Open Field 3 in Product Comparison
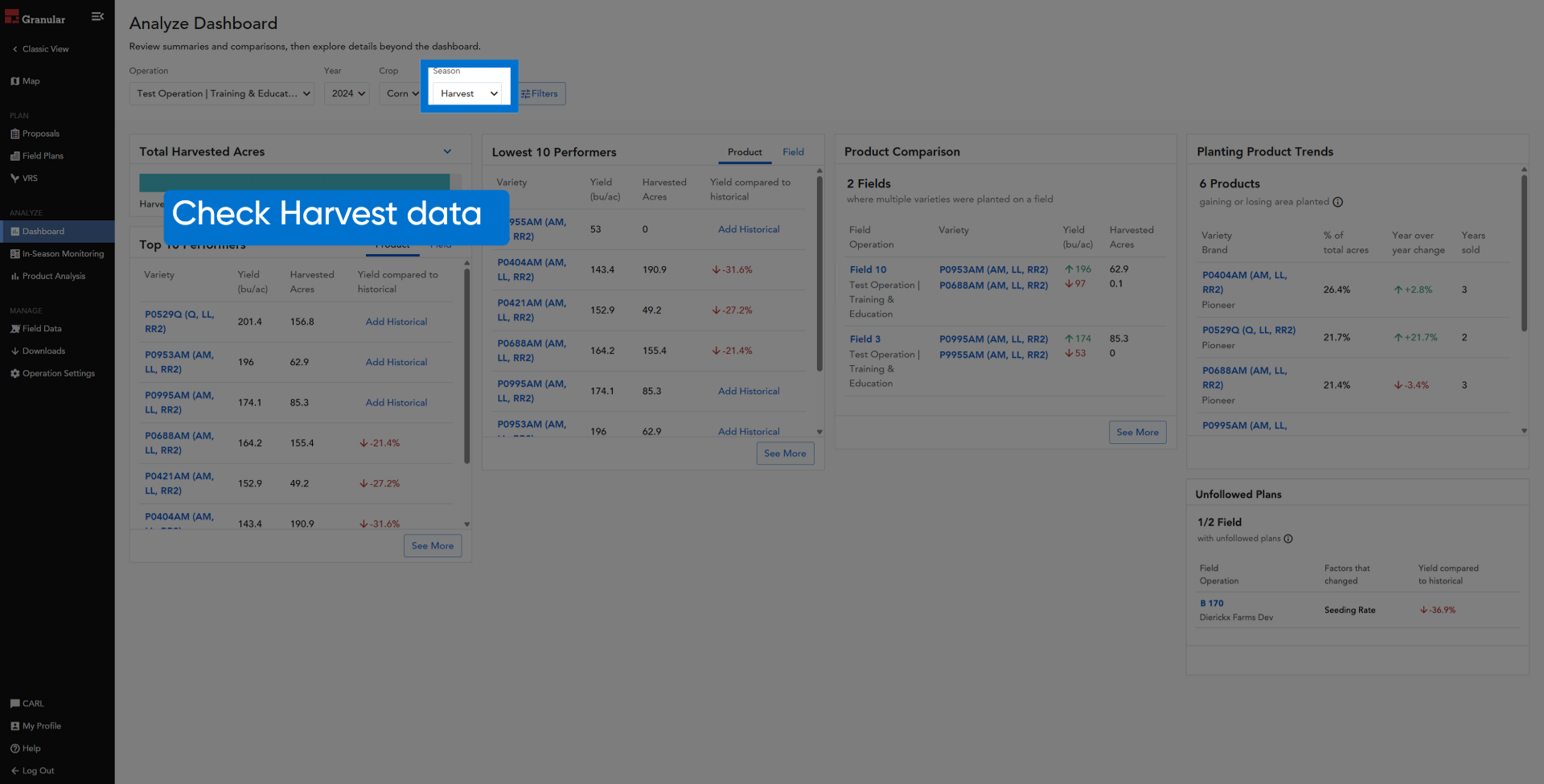The width and height of the screenshot is (1544, 784). pyautogui.click(x=864, y=339)
